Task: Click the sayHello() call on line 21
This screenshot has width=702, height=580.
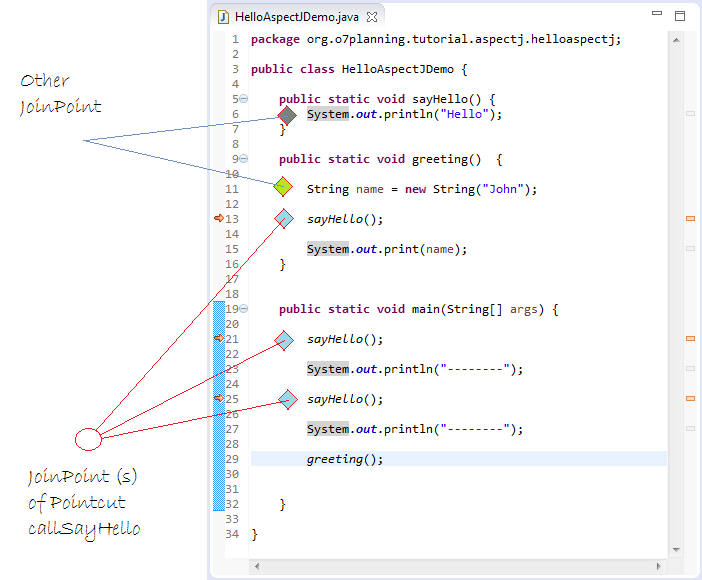Action: [x=345, y=339]
